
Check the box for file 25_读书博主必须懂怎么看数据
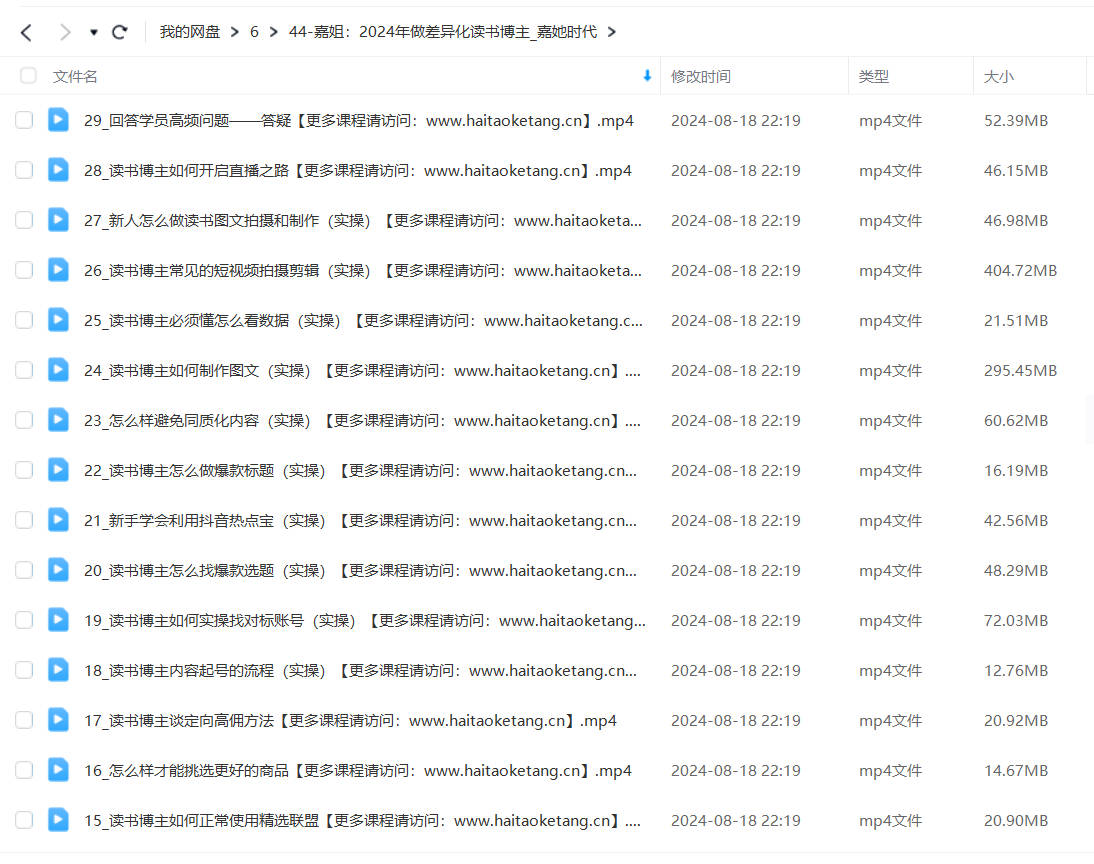[x=24, y=320]
